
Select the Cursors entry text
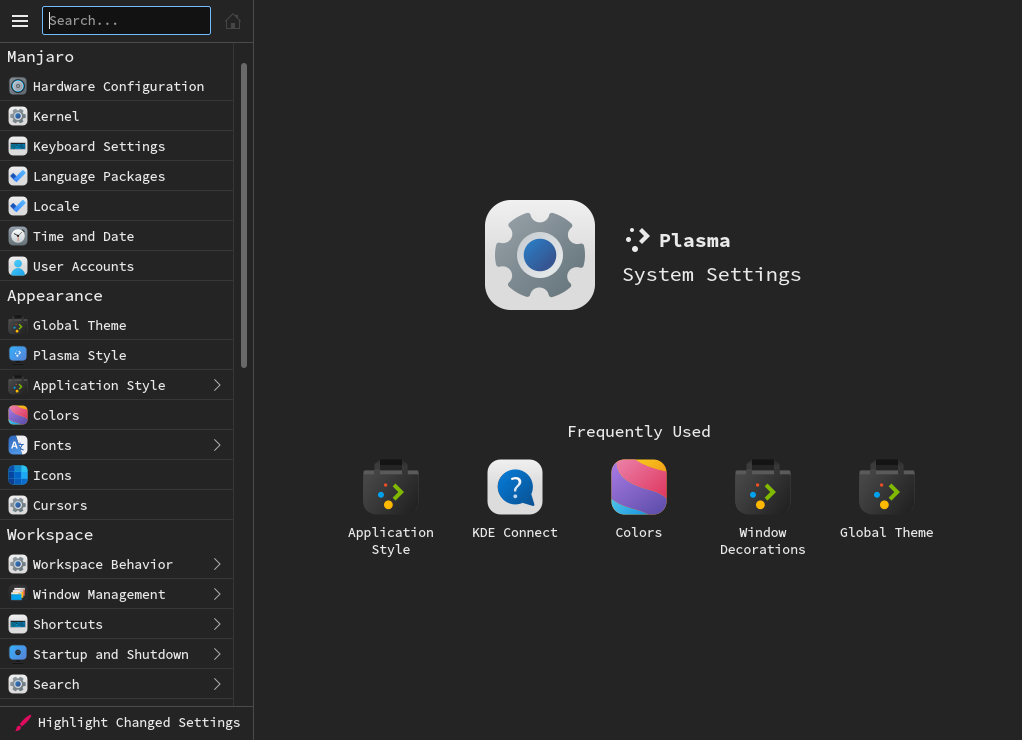[60, 505]
